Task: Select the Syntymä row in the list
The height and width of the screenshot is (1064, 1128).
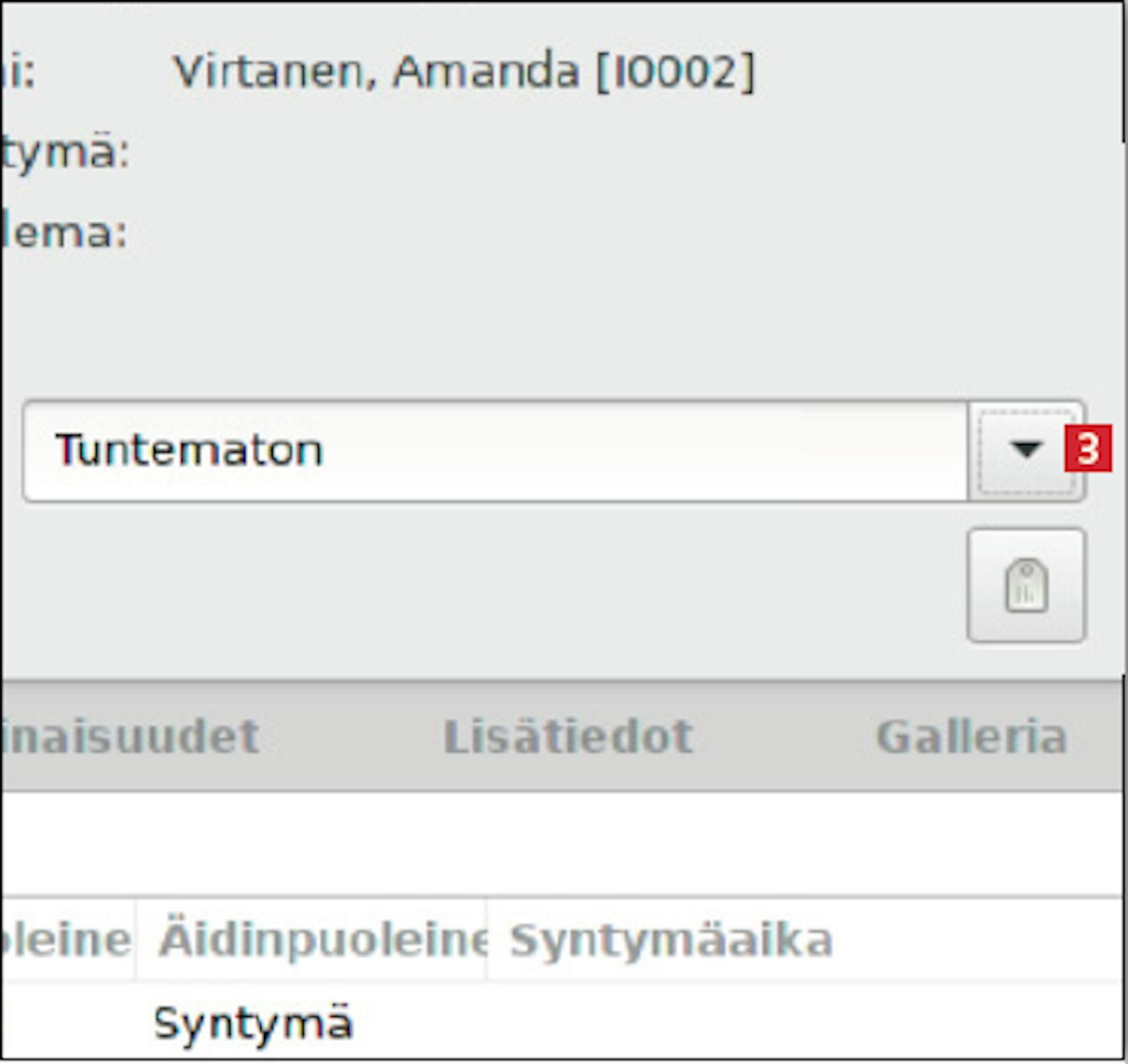Action: 253,1023
